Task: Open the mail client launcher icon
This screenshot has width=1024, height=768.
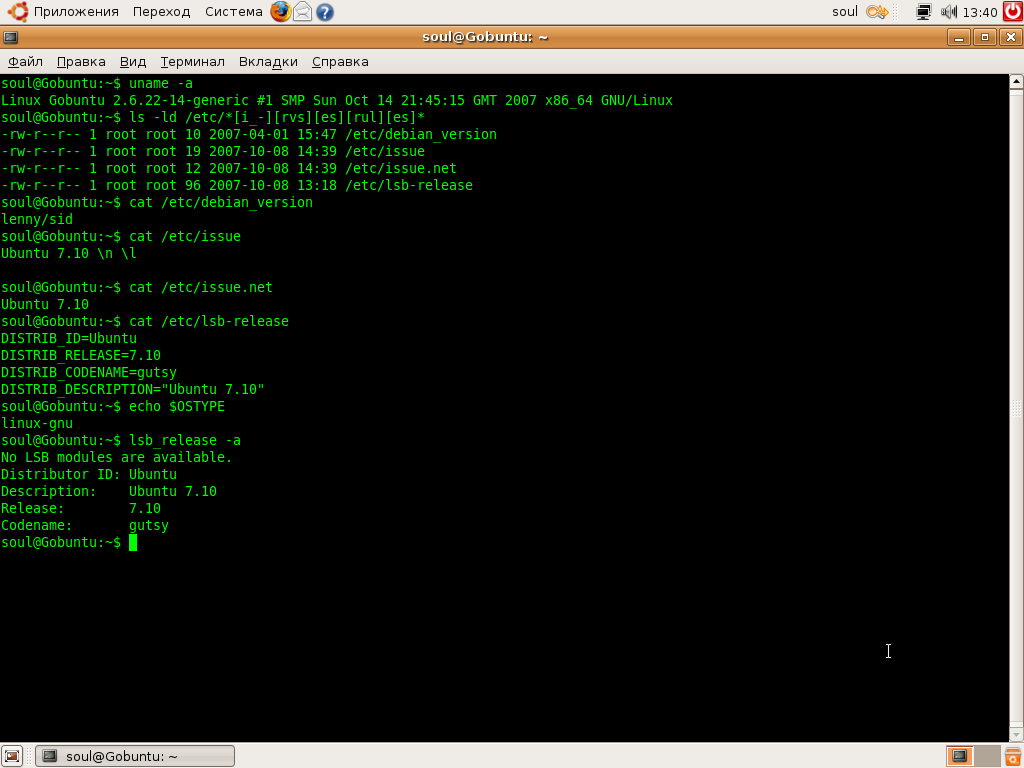Action: (302, 11)
